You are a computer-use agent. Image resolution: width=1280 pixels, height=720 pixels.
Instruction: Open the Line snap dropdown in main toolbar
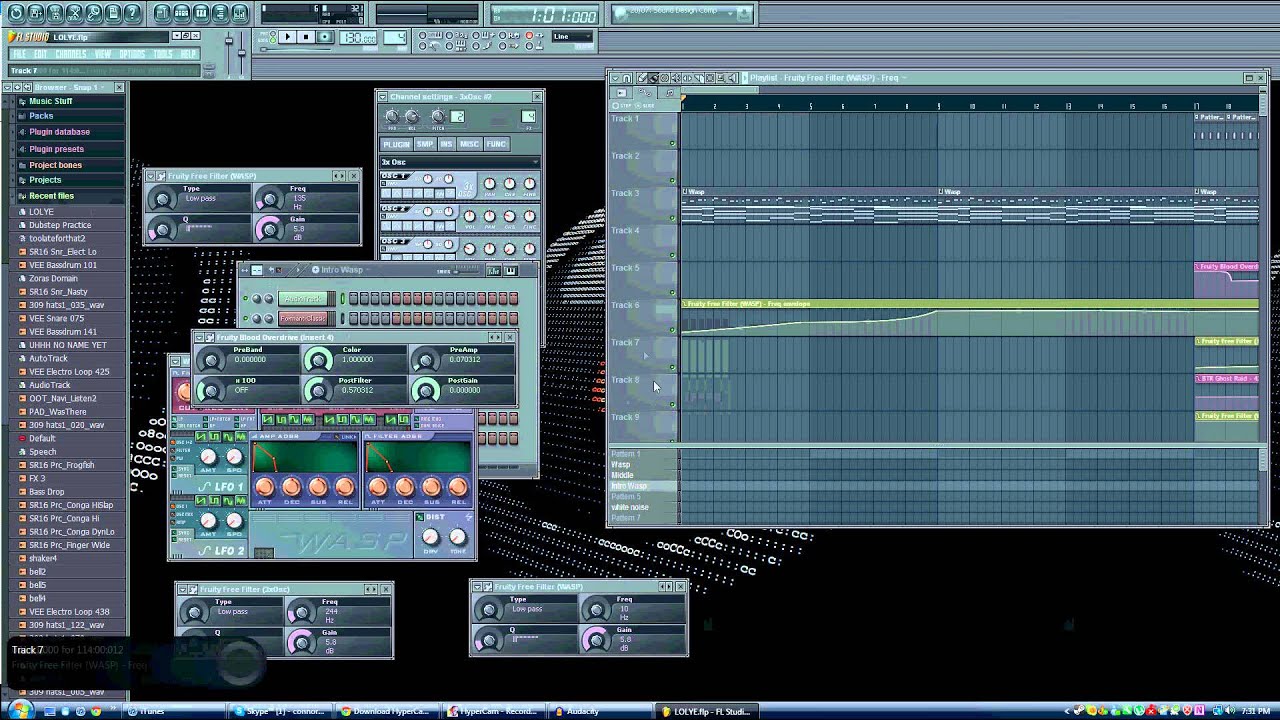coord(572,37)
